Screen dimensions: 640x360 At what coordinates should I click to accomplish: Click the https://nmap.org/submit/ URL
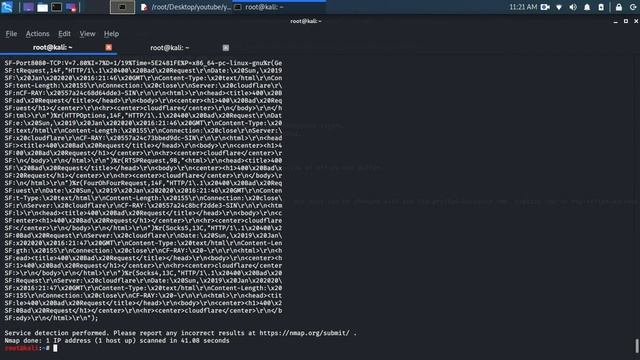click(304, 333)
